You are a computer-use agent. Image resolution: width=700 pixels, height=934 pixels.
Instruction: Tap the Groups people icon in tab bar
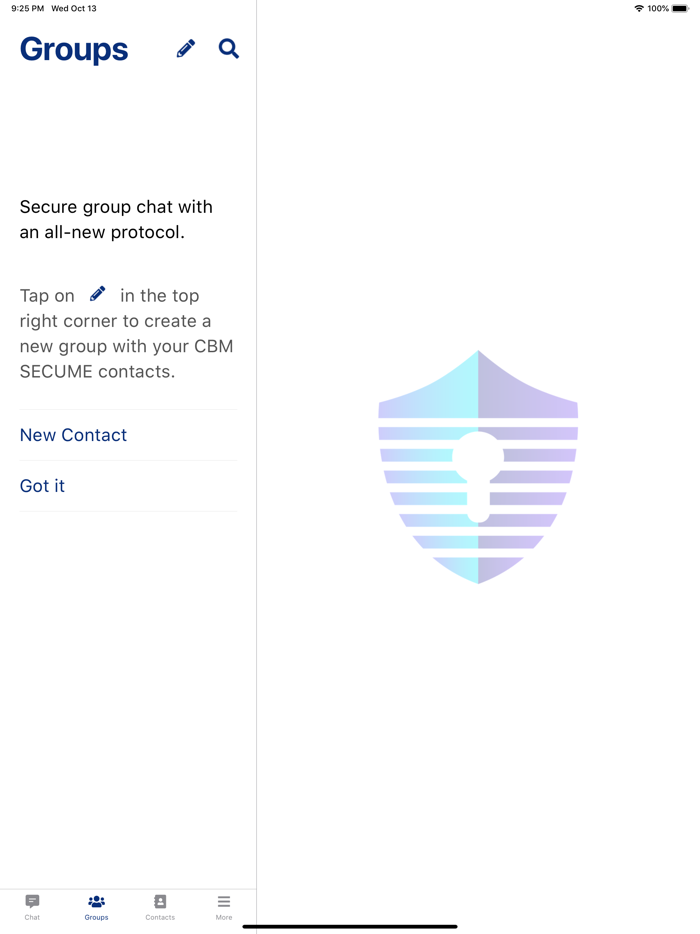click(96, 902)
